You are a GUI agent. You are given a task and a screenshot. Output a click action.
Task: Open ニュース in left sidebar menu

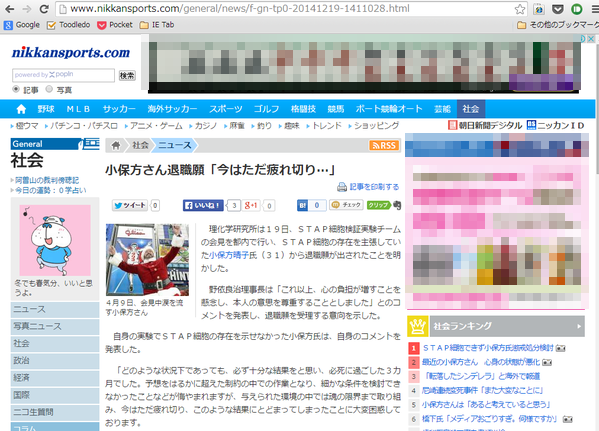[55, 309]
